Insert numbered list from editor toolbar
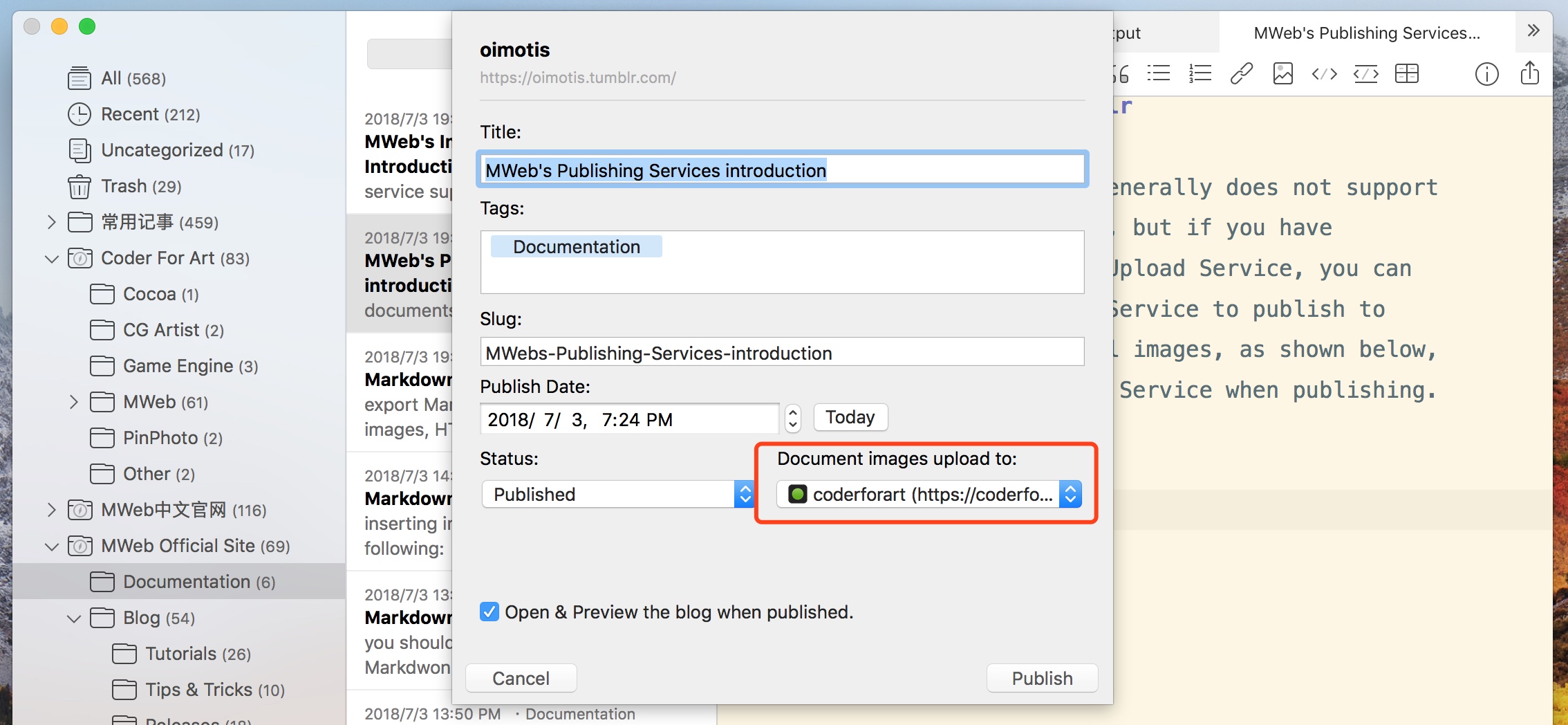1568x725 pixels. click(x=1200, y=73)
